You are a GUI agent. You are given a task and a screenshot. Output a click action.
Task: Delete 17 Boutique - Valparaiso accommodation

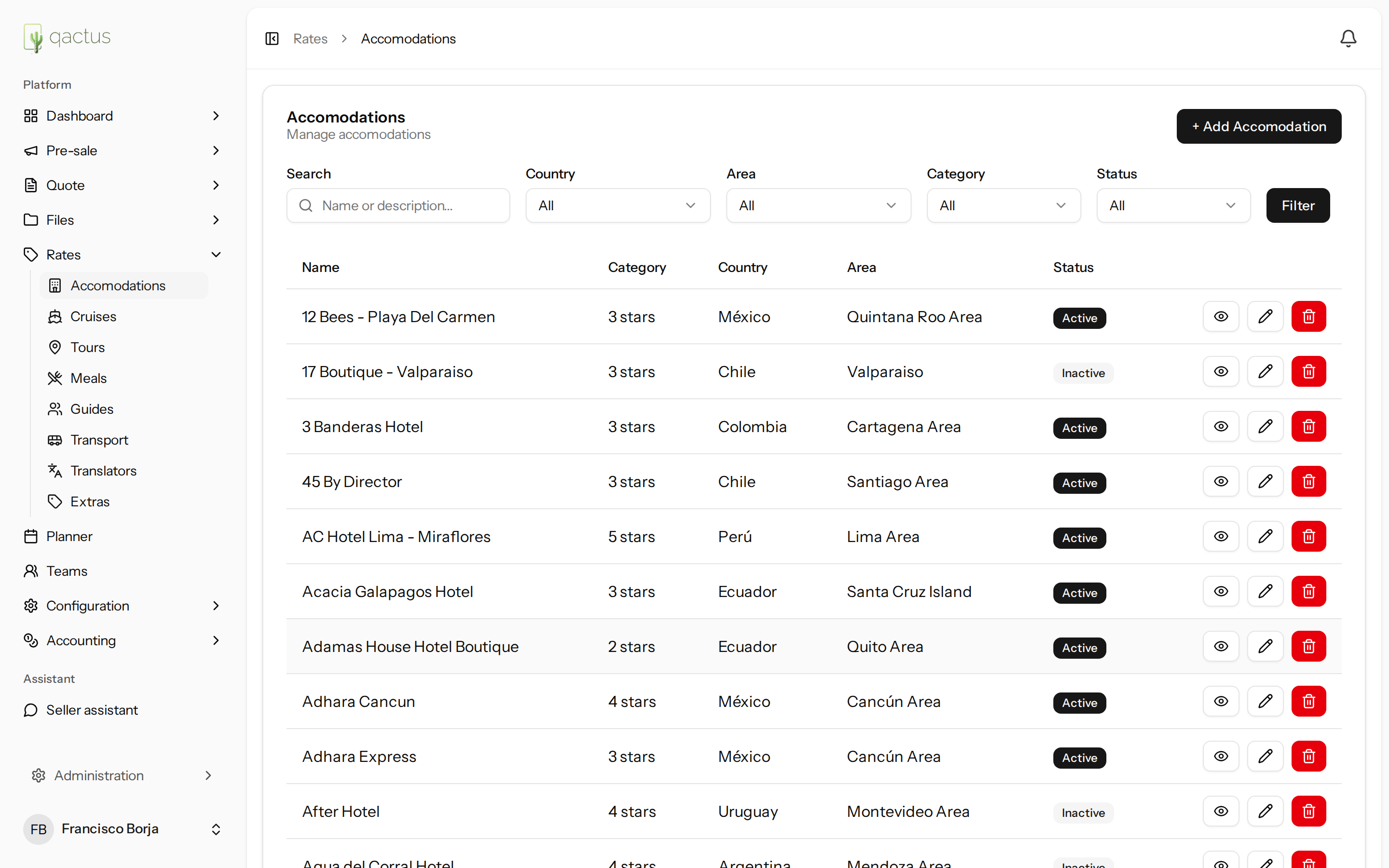coord(1308,371)
